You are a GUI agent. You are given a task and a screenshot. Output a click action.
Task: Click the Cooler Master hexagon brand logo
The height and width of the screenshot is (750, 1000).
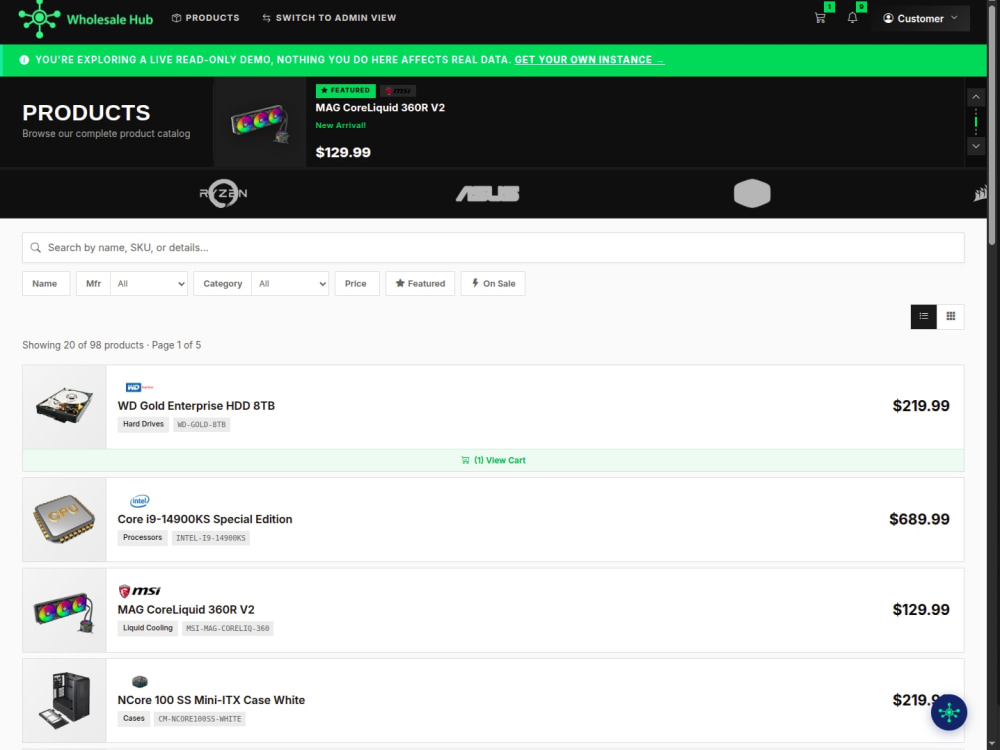click(x=752, y=193)
